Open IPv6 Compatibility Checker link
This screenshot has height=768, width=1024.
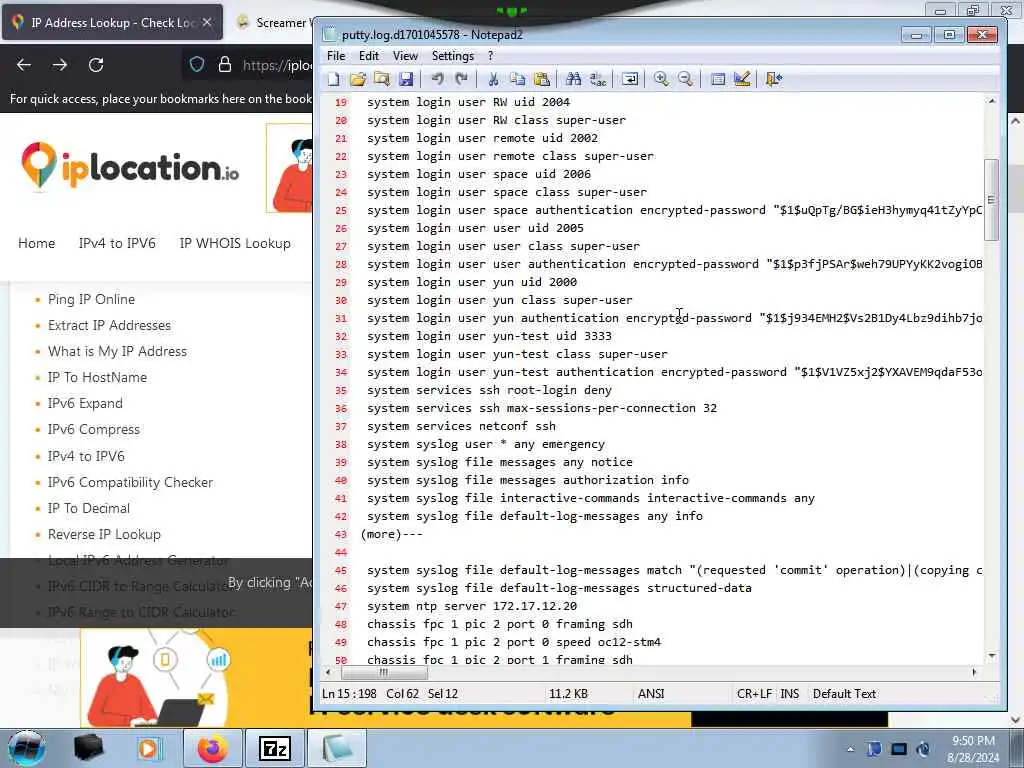tap(131, 483)
